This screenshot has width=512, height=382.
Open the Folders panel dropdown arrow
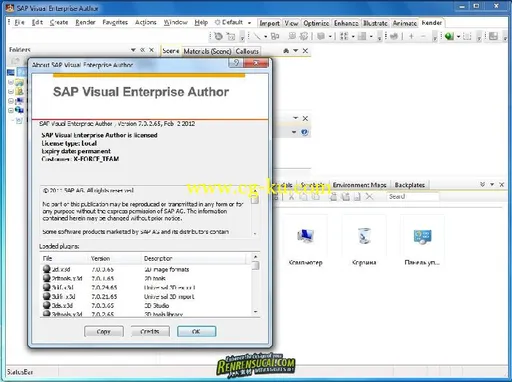133,50
